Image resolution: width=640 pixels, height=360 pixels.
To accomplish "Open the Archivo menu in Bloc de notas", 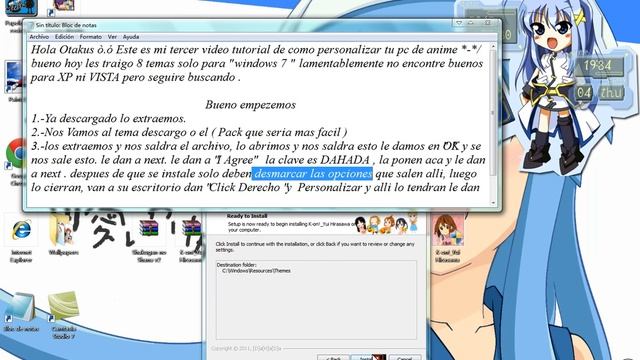I will click(39, 37).
